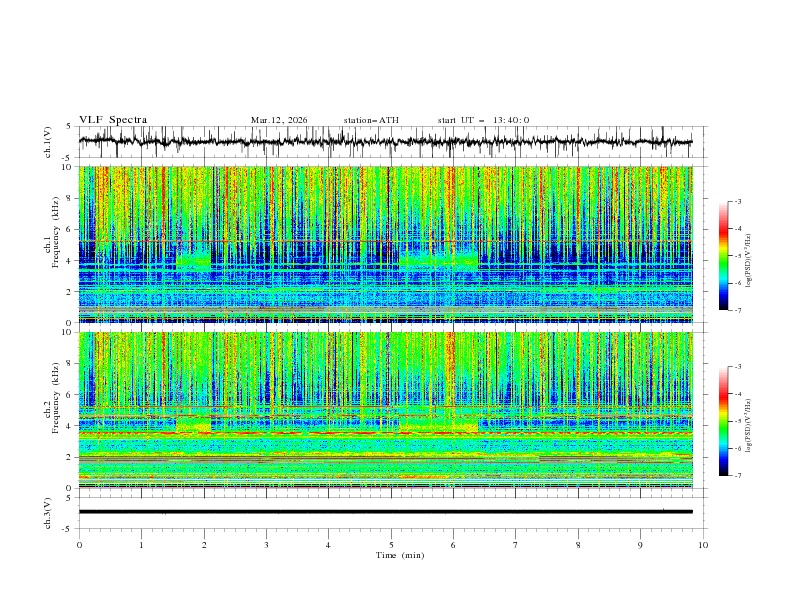
Task: Click time-axis tick label '0'
Action: coord(79,545)
